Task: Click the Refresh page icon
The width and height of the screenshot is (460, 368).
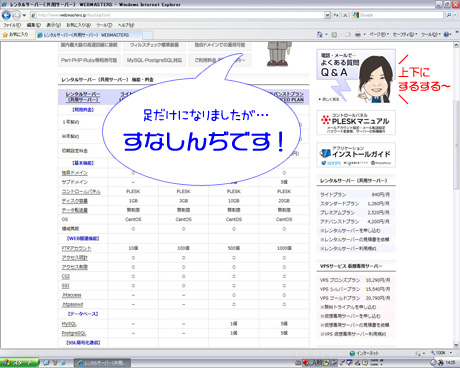Action: pyautogui.click(x=336, y=15)
